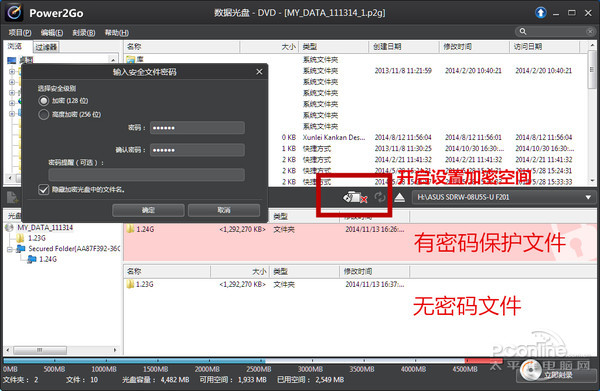Click the password reminder input field
Screen dimensions: 600x391
147,175
